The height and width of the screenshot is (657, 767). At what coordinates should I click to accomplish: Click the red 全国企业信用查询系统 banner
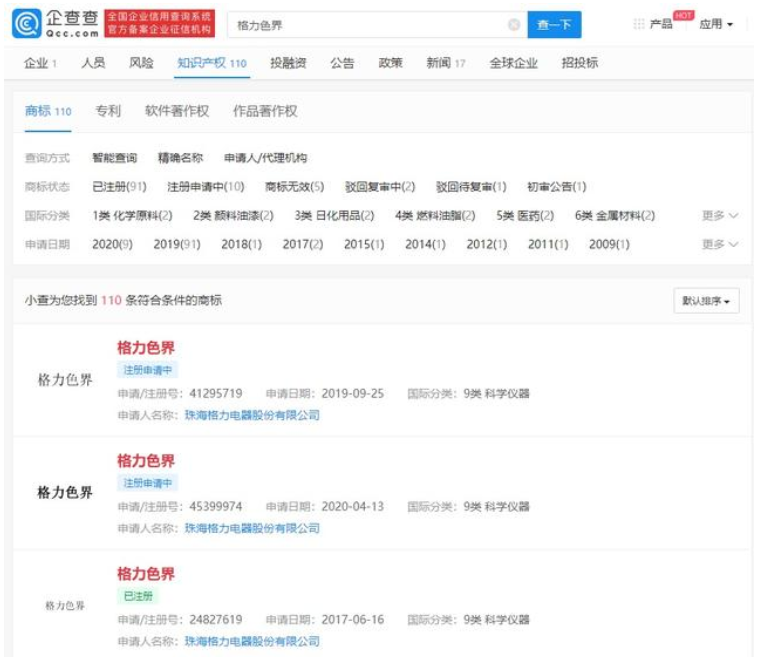pyautogui.click(x=159, y=23)
